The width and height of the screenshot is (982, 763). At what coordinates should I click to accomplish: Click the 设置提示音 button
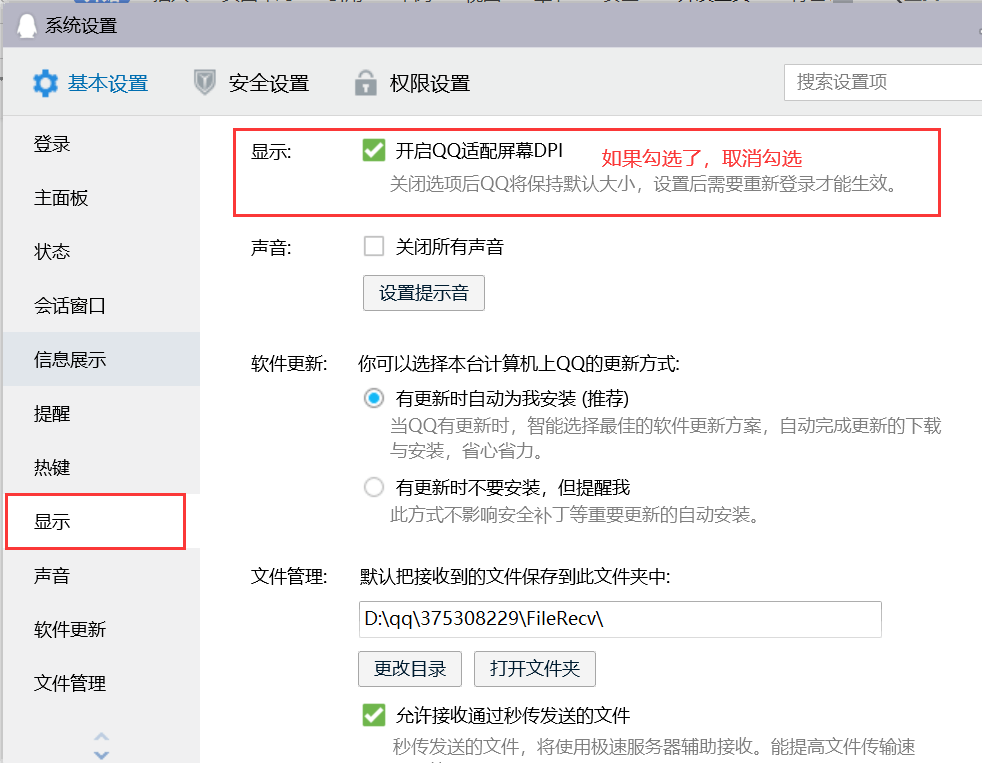coord(424,293)
